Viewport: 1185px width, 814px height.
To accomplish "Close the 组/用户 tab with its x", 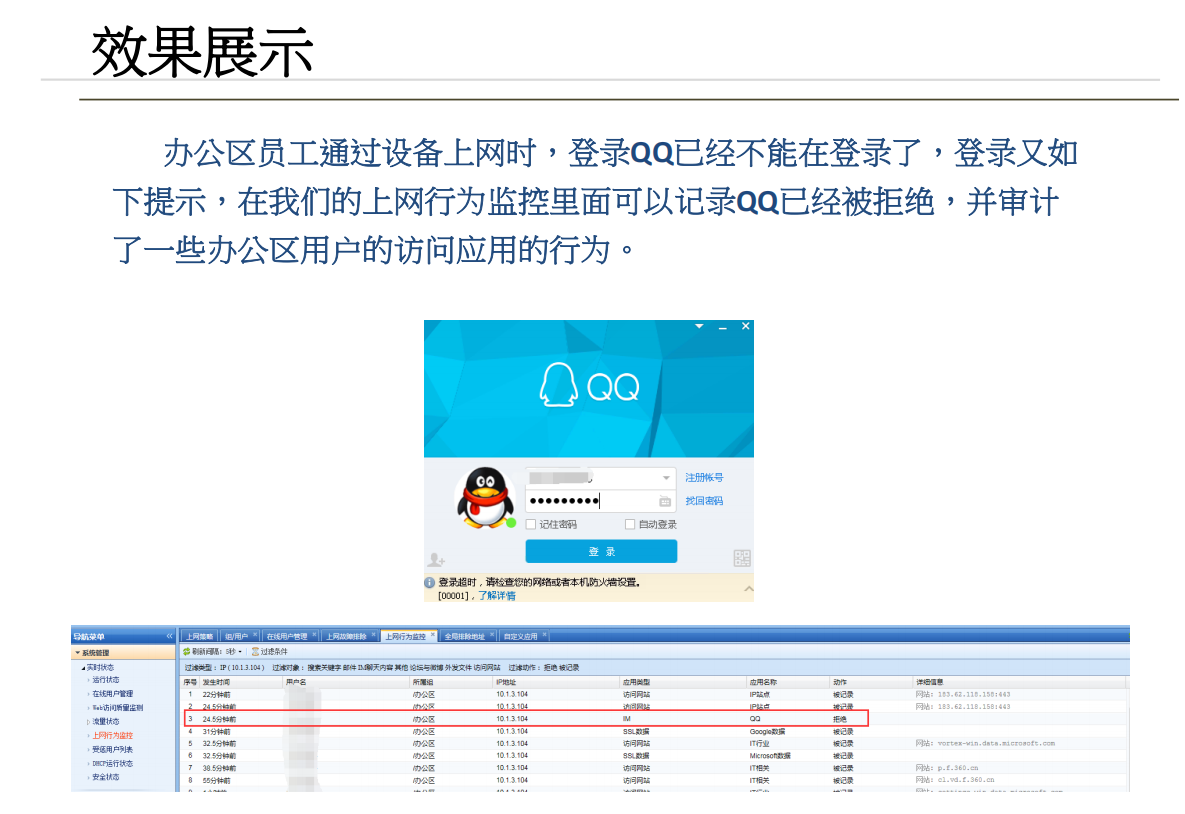I will click(255, 635).
